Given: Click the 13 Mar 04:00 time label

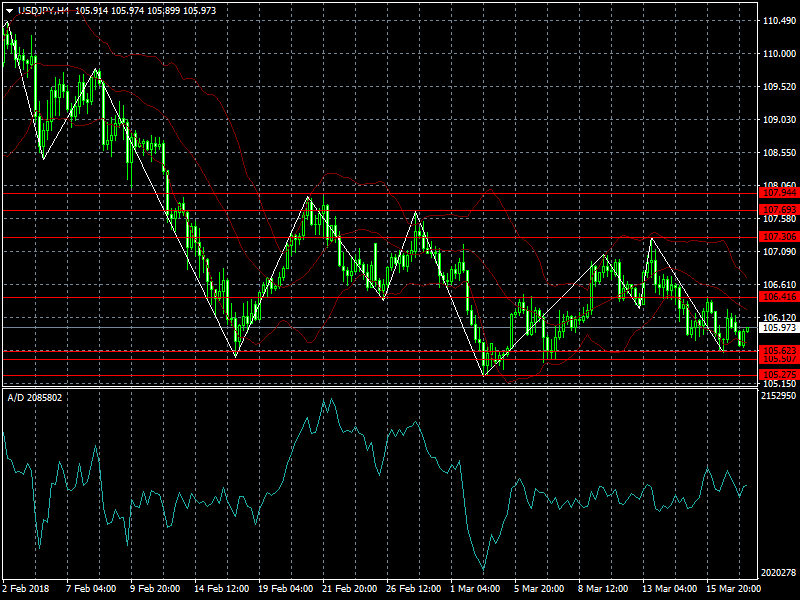Looking at the screenshot, I should 669,589.
